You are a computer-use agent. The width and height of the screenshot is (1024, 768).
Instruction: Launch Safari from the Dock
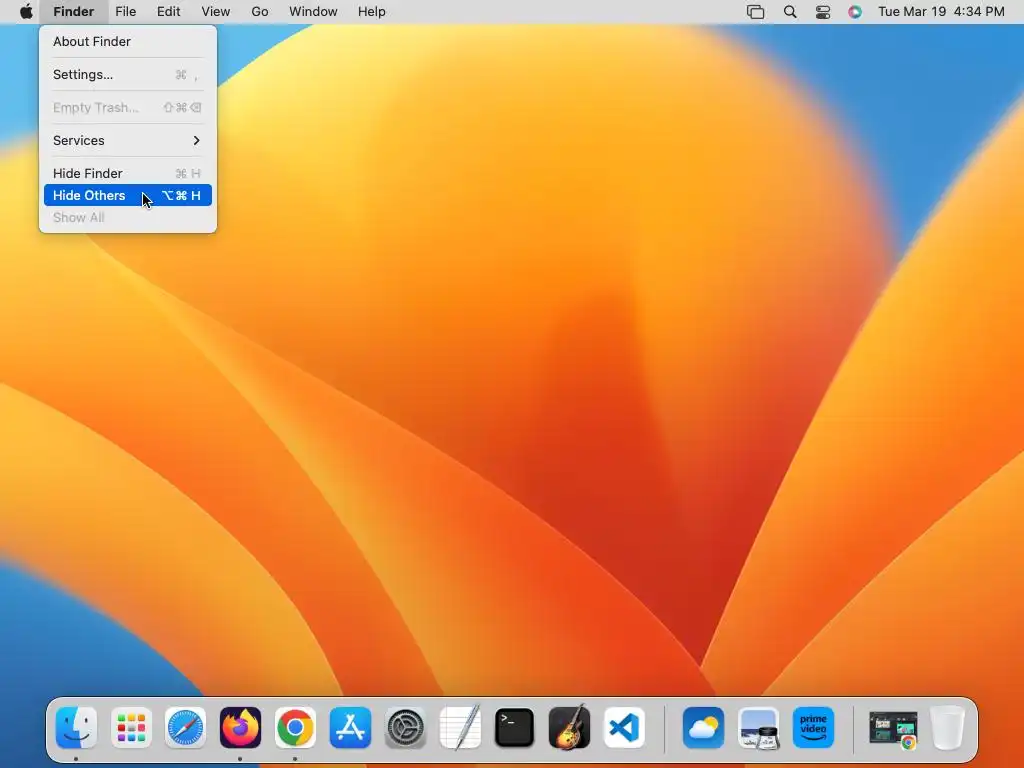click(x=185, y=728)
